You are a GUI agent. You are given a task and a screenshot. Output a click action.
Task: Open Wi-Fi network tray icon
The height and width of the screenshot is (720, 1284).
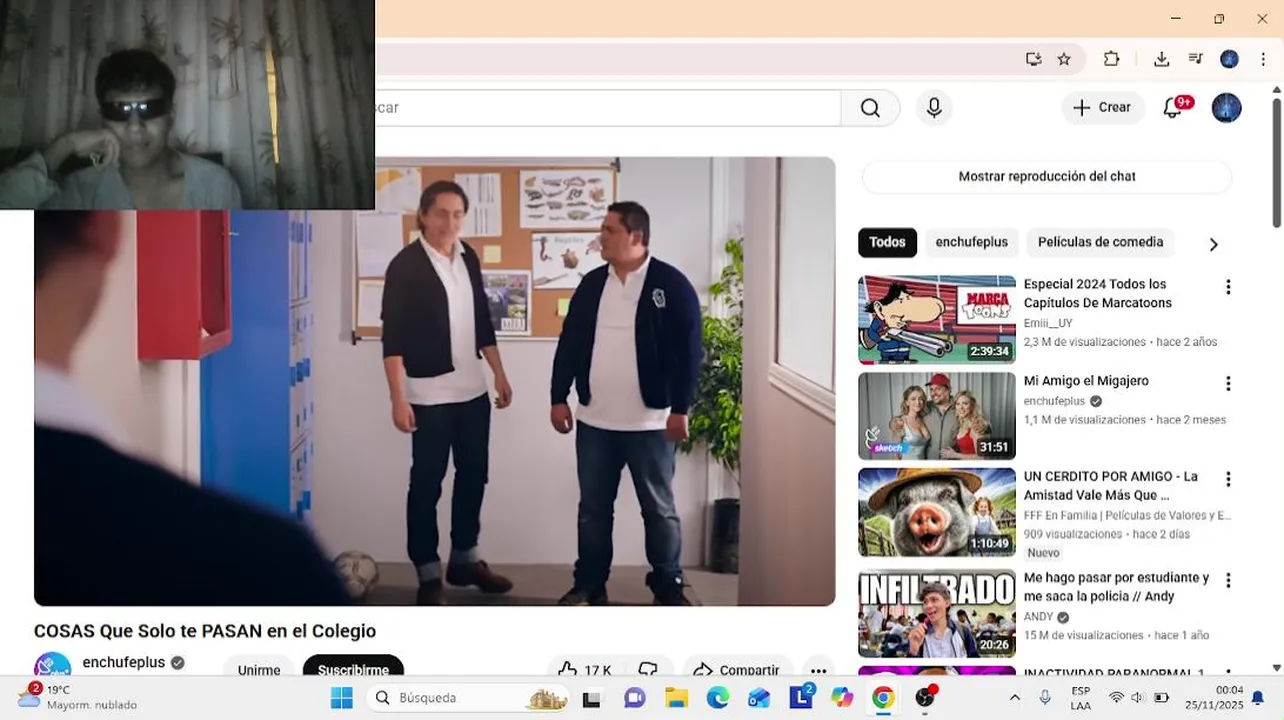coord(1116,698)
